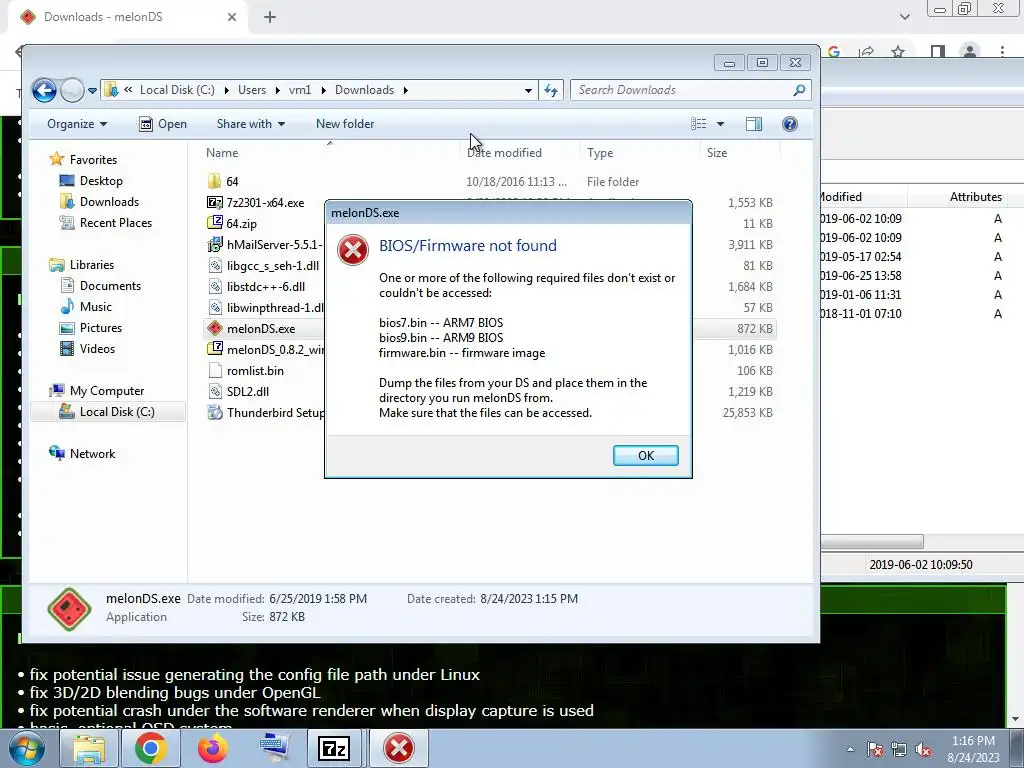
Task: Click vm1 in address breadcrumb
Action: click(x=300, y=90)
